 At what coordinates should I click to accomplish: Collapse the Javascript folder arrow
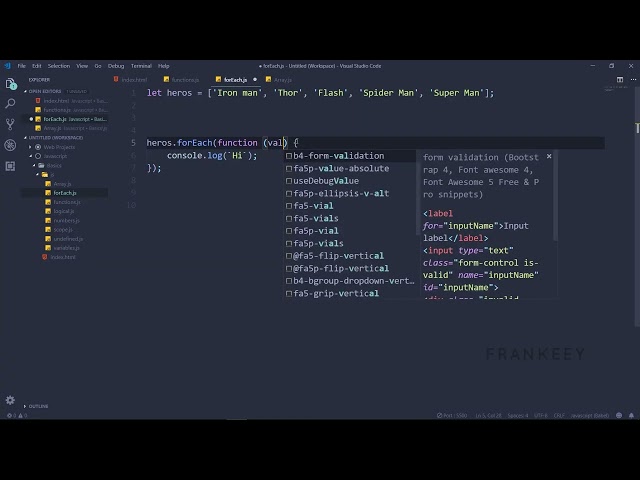[x=30, y=156]
